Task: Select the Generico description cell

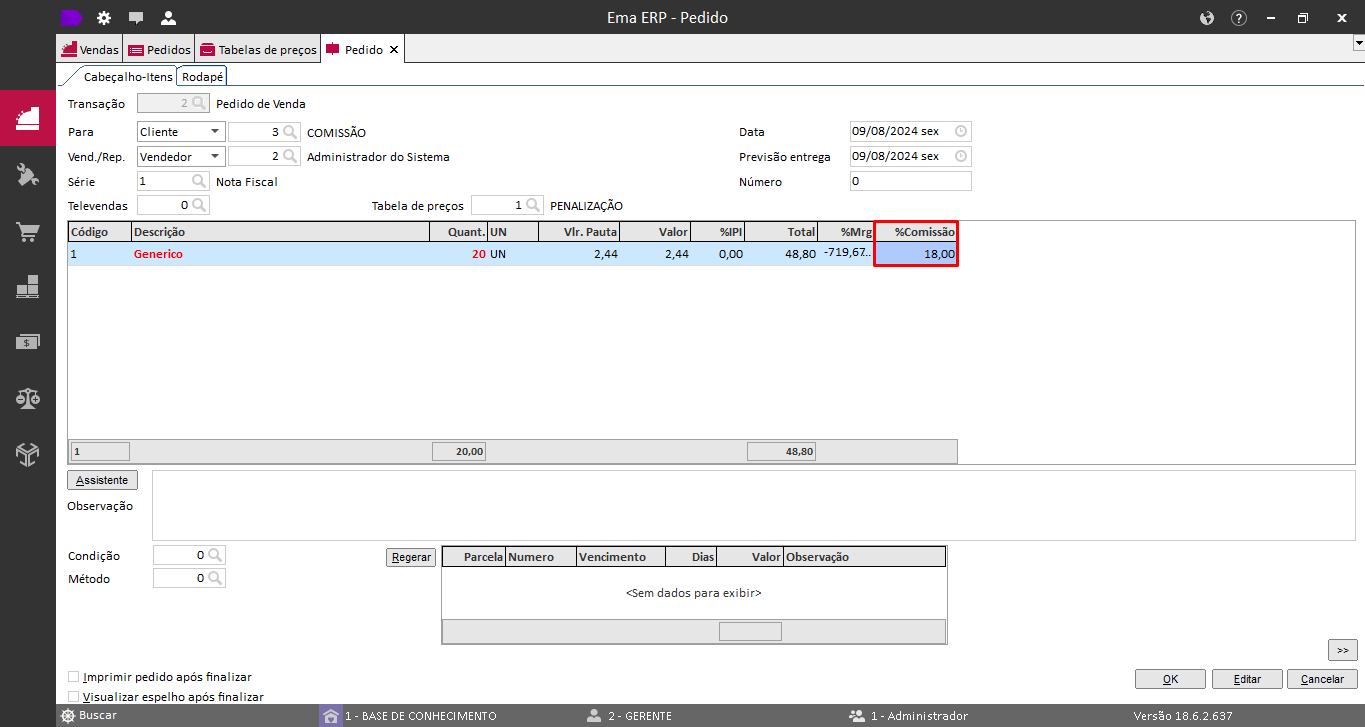Action: pyautogui.click(x=280, y=254)
